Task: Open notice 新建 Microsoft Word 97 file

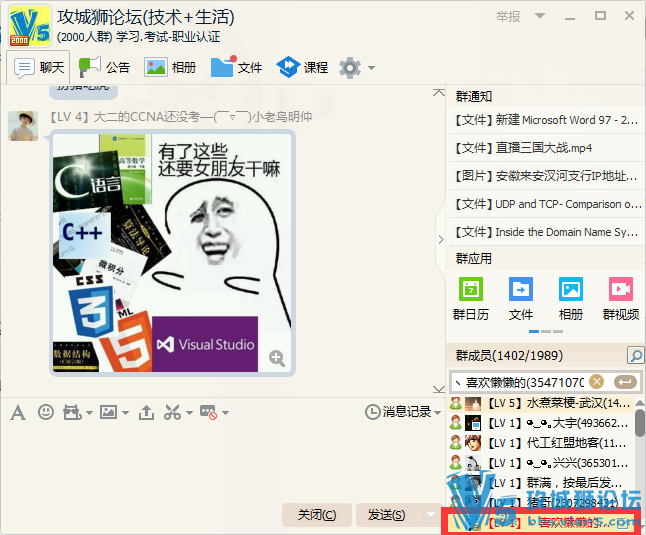Action: (x=546, y=120)
